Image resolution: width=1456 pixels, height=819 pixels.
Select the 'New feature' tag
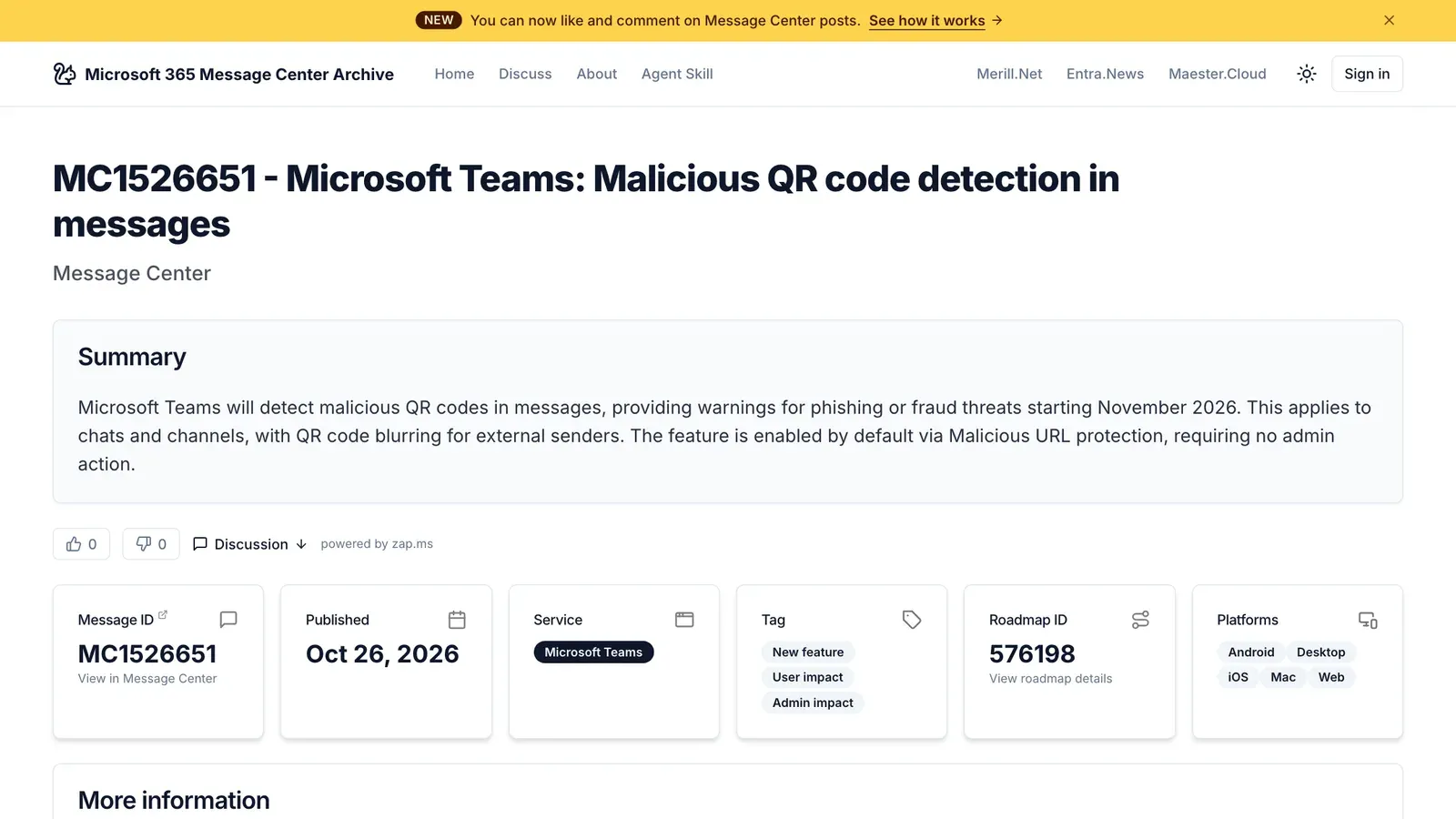(808, 652)
